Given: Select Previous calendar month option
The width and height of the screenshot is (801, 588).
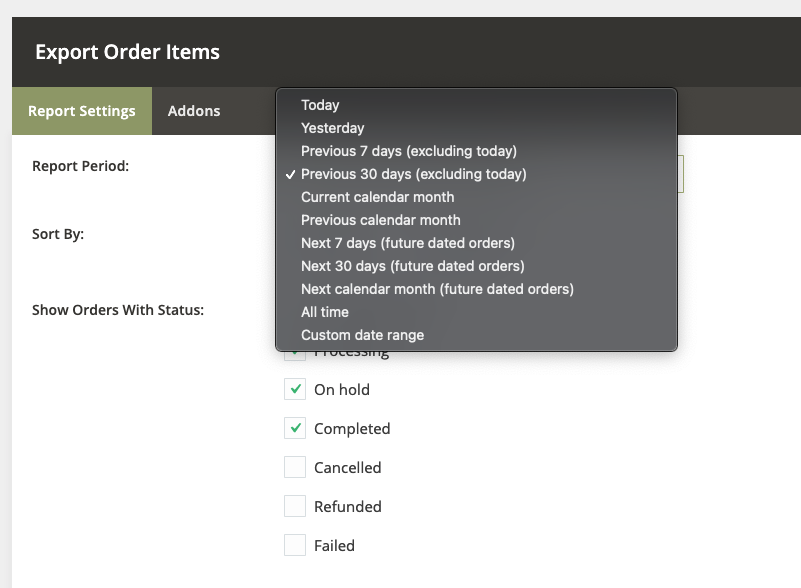Looking at the screenshot, I should pos(380,220).
